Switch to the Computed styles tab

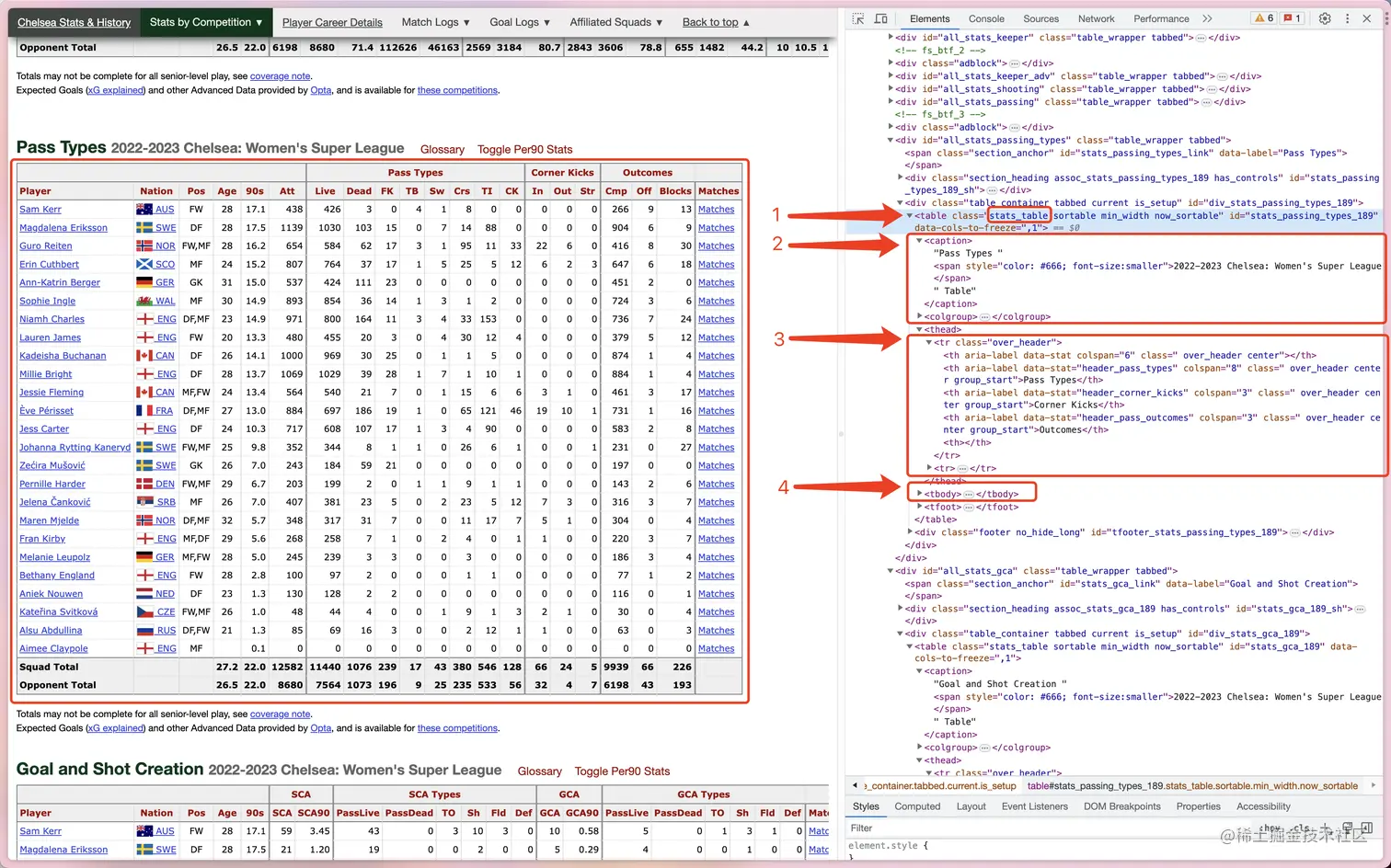click(x=917, y=806)
